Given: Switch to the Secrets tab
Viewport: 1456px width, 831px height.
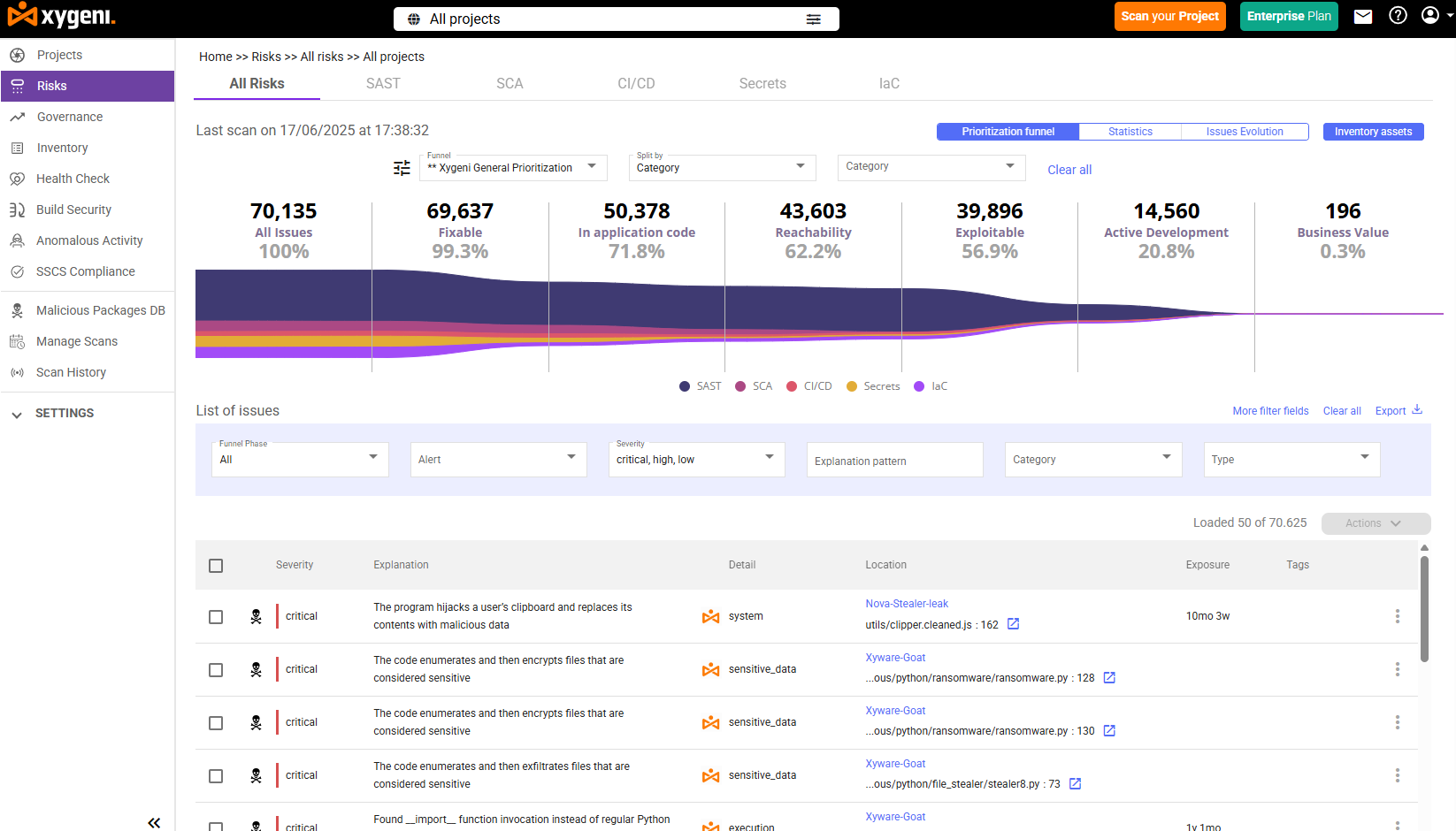Looking at the screenshot, I should coord(762,83).
